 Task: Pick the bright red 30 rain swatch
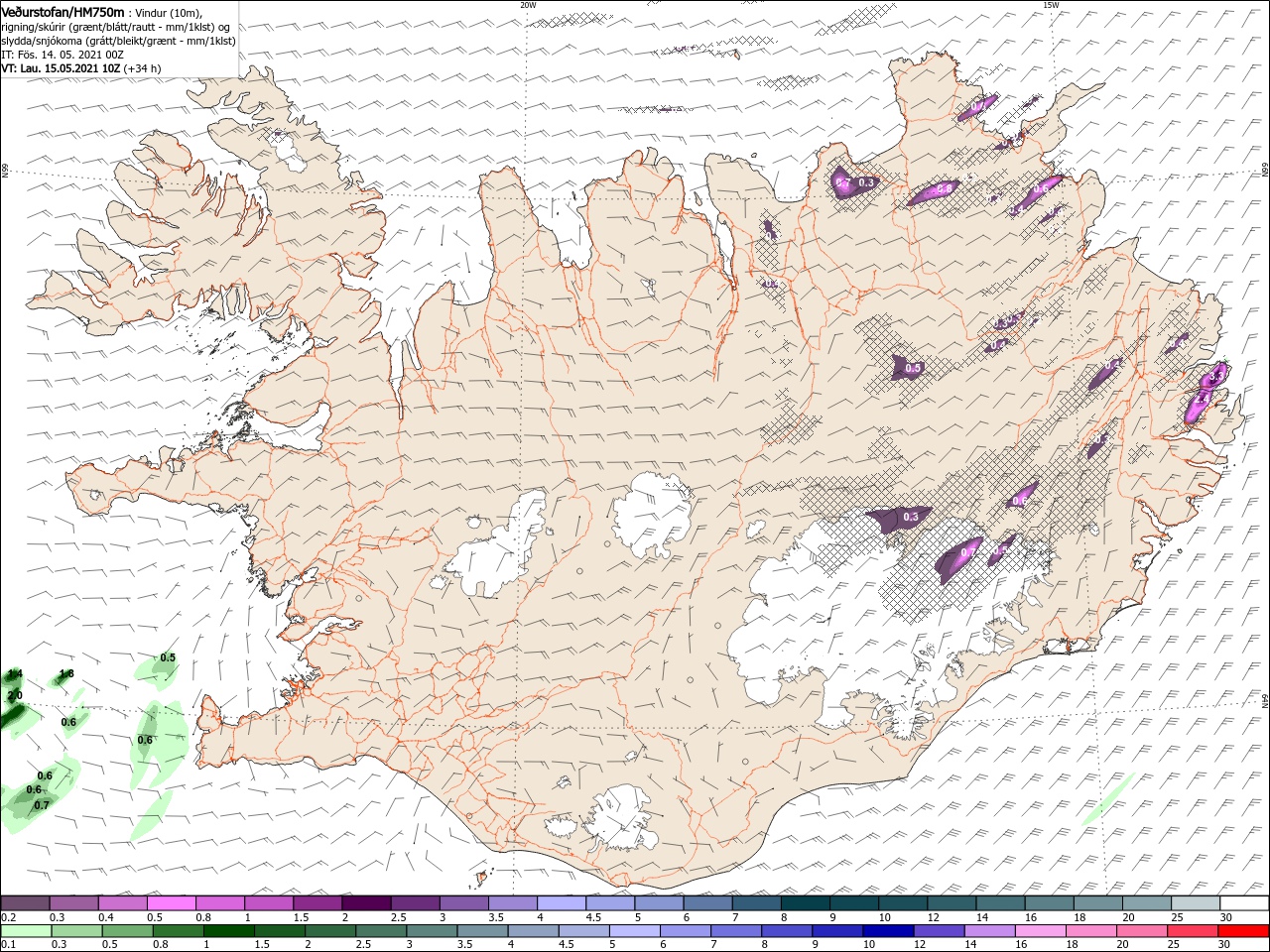(x=1244, y=931)
